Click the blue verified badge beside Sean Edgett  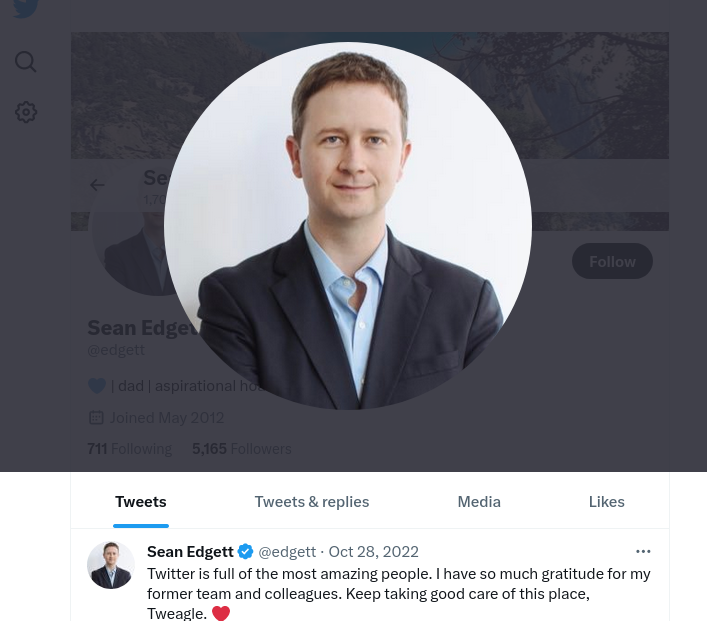(x=245, y=552)
